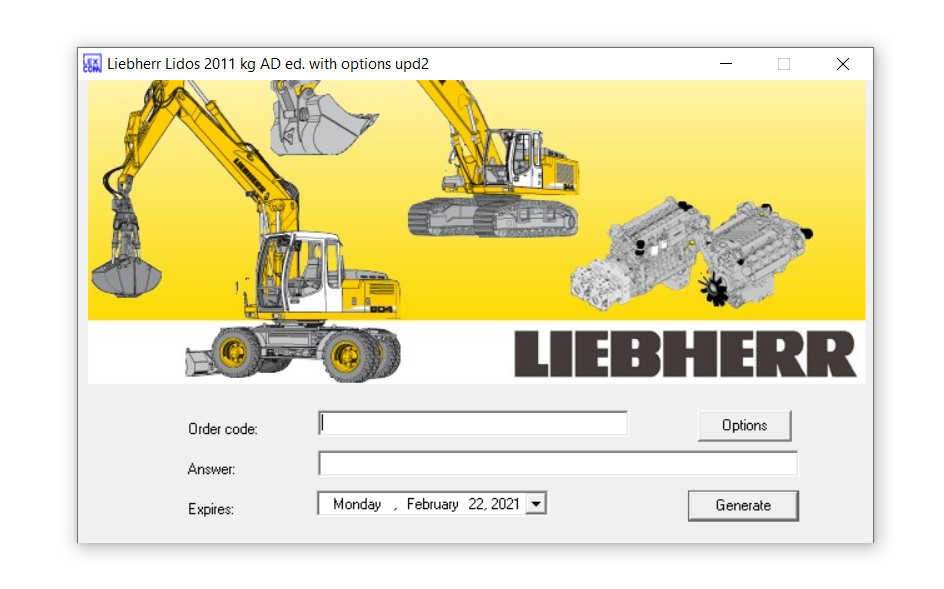
Task: Minimize the Liebherr Lidos window
Action: tap(726, 64)
